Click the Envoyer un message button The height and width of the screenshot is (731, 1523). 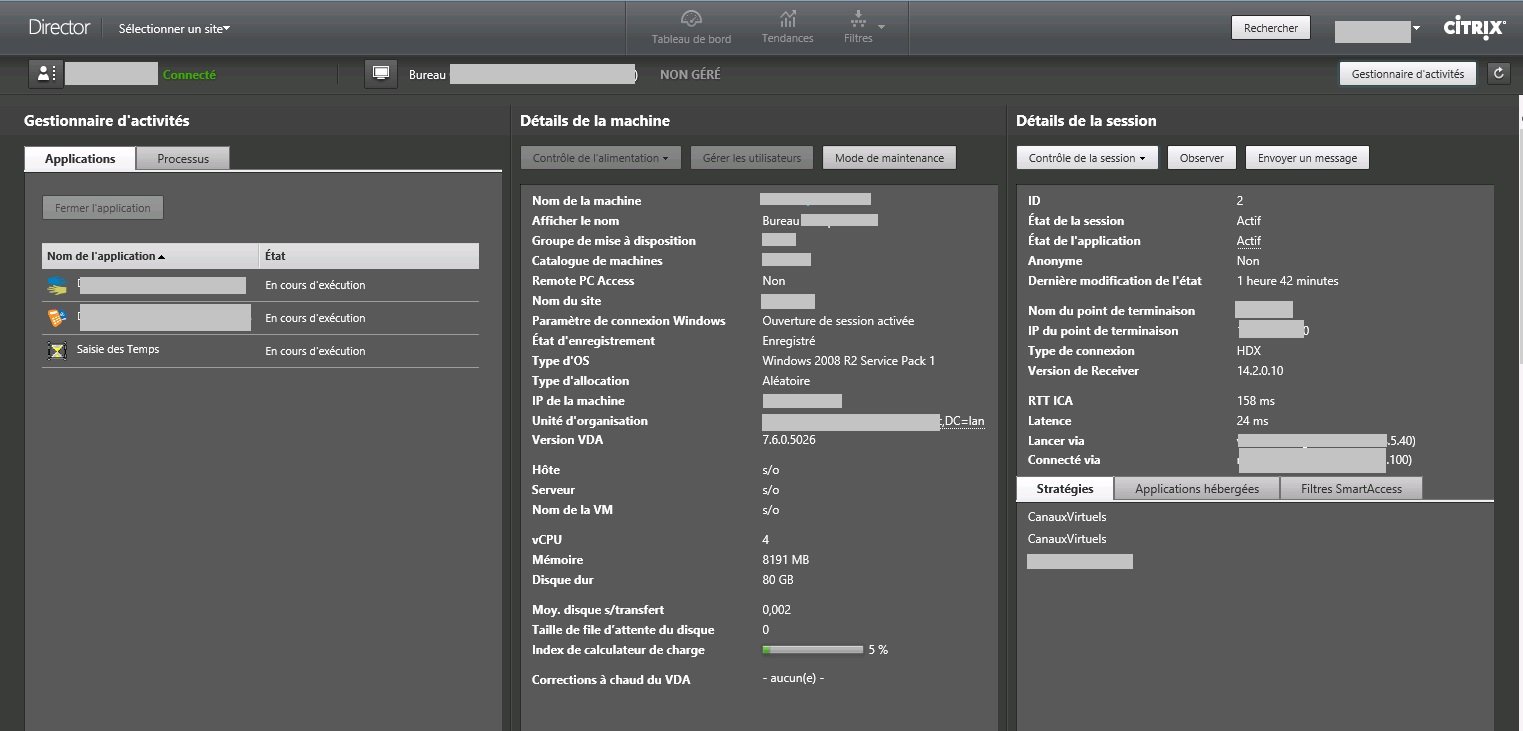pos(1307,158)
